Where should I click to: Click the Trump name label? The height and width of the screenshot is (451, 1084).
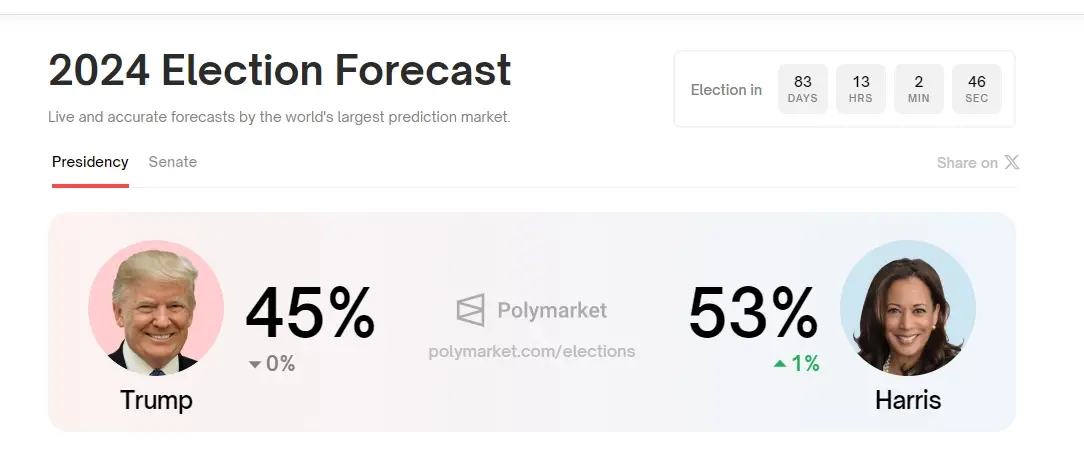pos(156,400)
